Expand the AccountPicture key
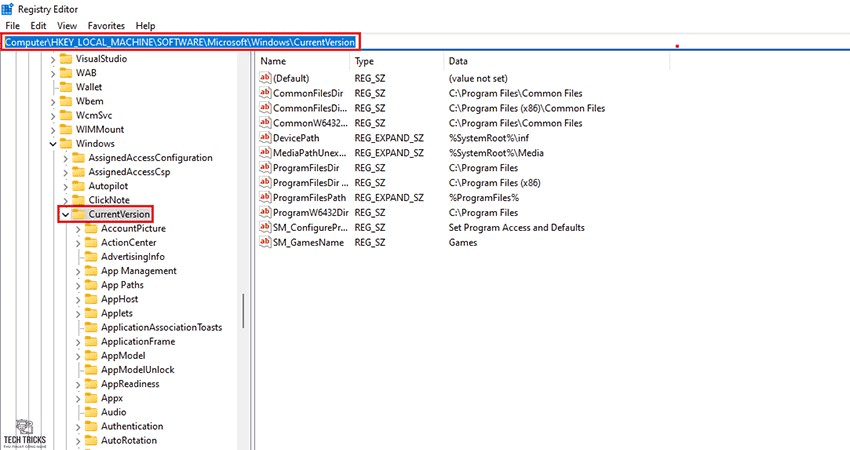The width and height of the screenshot is (850, 450). tap(78, 229)
